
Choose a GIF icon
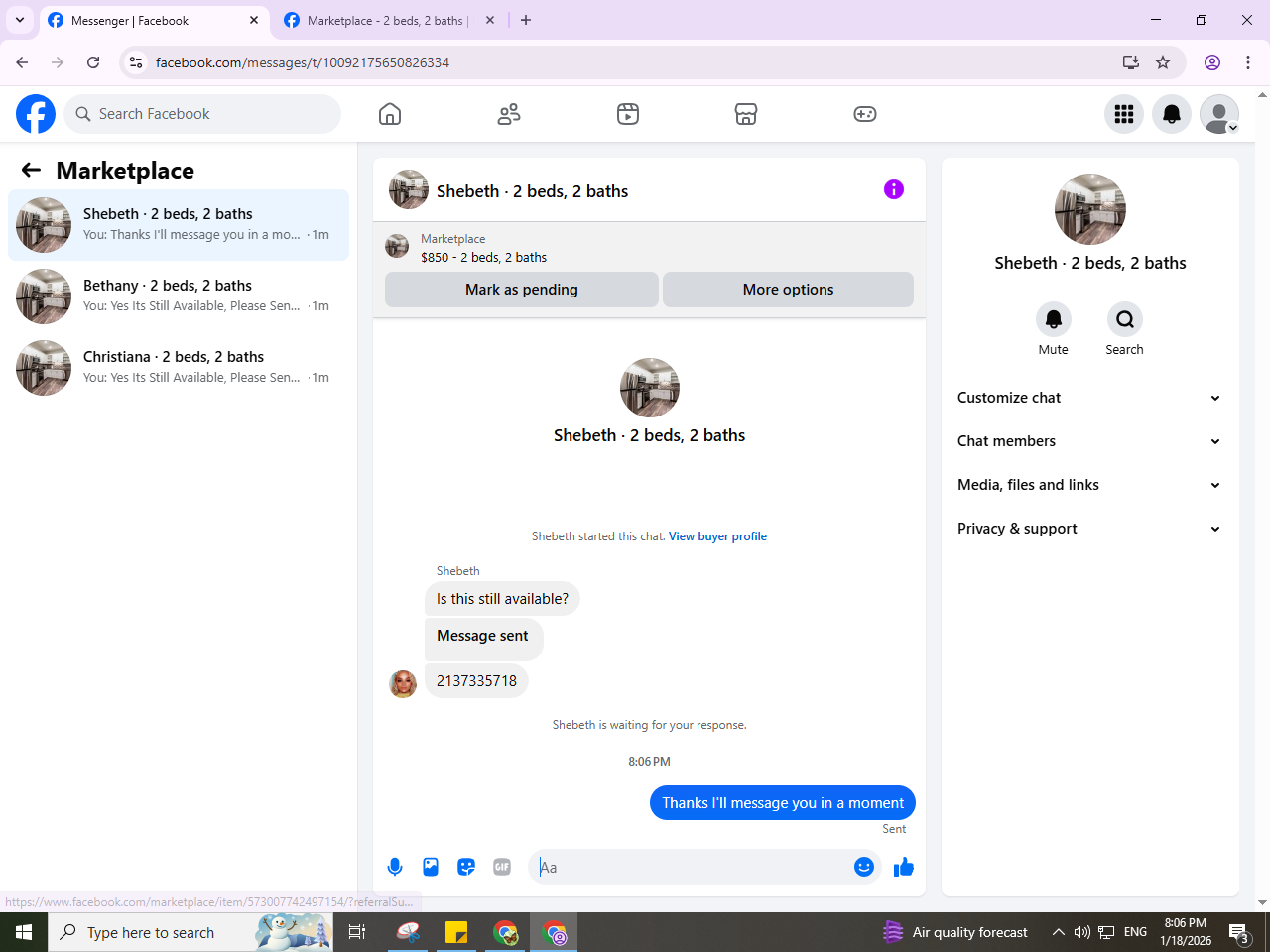pyautogui.click(x=502, y=867)
